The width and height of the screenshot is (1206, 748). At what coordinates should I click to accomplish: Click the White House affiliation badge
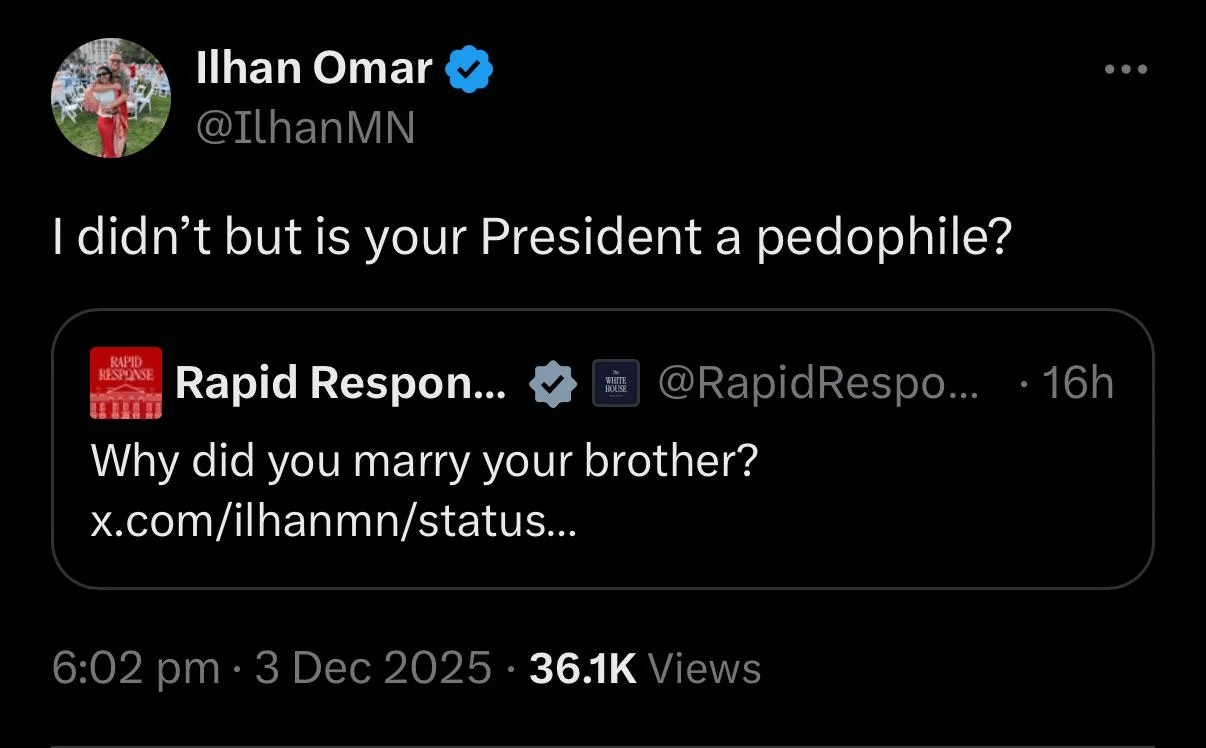615,384
